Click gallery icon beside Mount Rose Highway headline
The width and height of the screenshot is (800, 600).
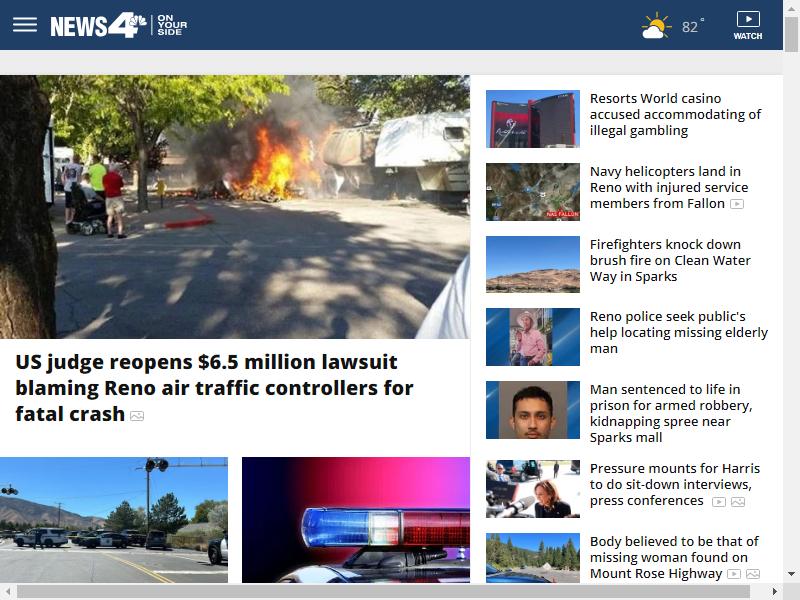pyautogui.click(x=753, y=574)
